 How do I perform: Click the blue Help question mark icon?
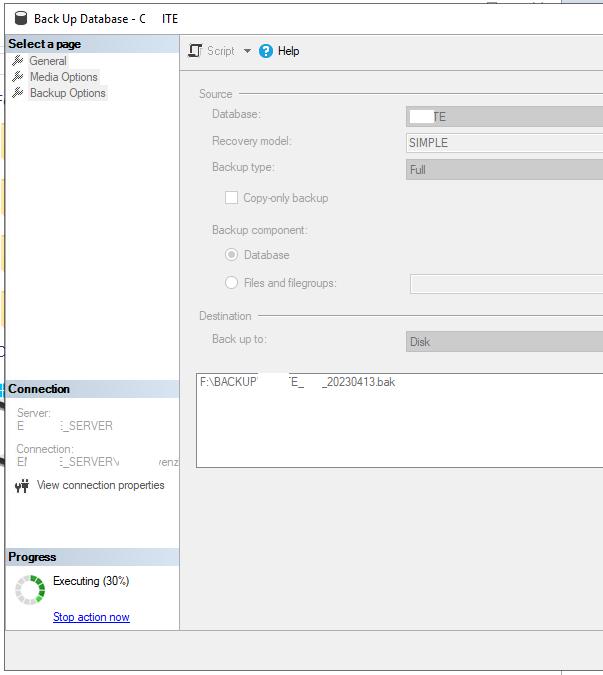(x=266, y=51)
